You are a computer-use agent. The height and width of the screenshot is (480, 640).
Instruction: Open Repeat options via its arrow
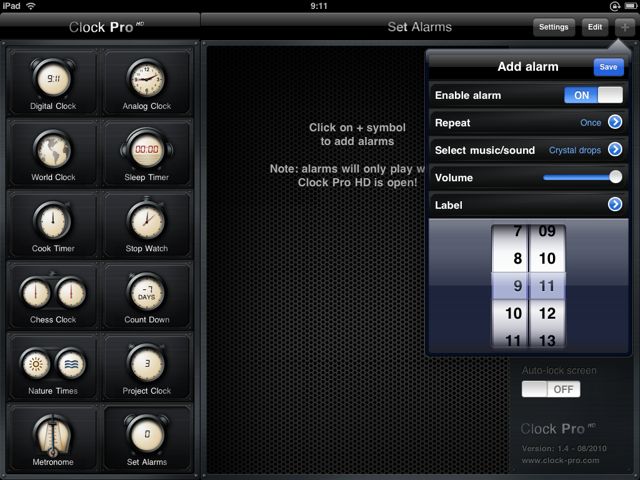[615, 122]
